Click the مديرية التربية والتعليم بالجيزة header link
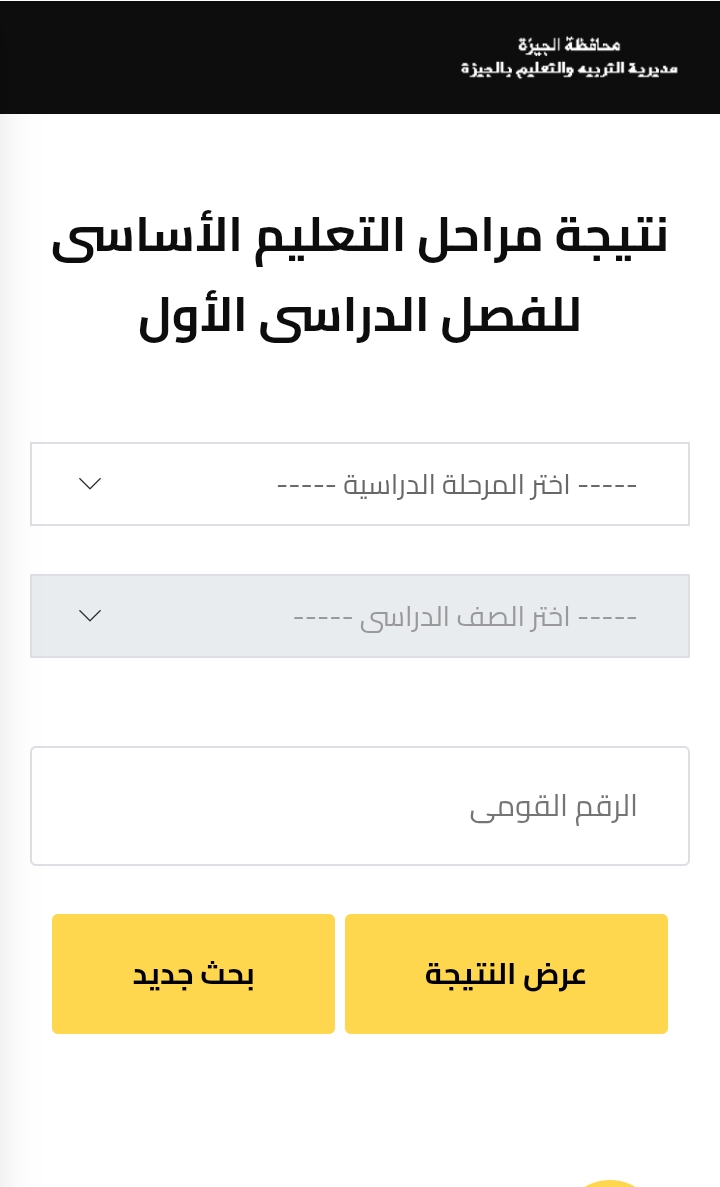 coord(569,69)
